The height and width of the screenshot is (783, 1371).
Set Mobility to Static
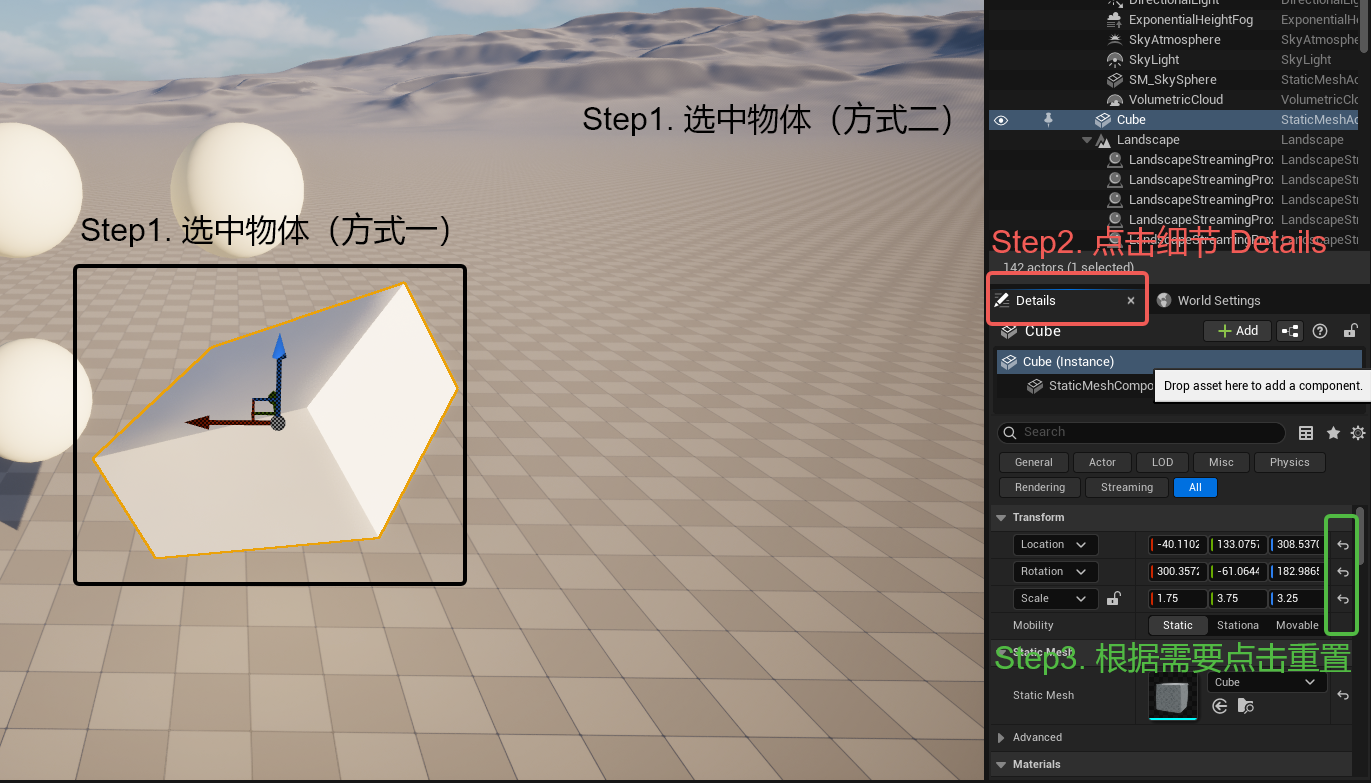click(1178, 626)
